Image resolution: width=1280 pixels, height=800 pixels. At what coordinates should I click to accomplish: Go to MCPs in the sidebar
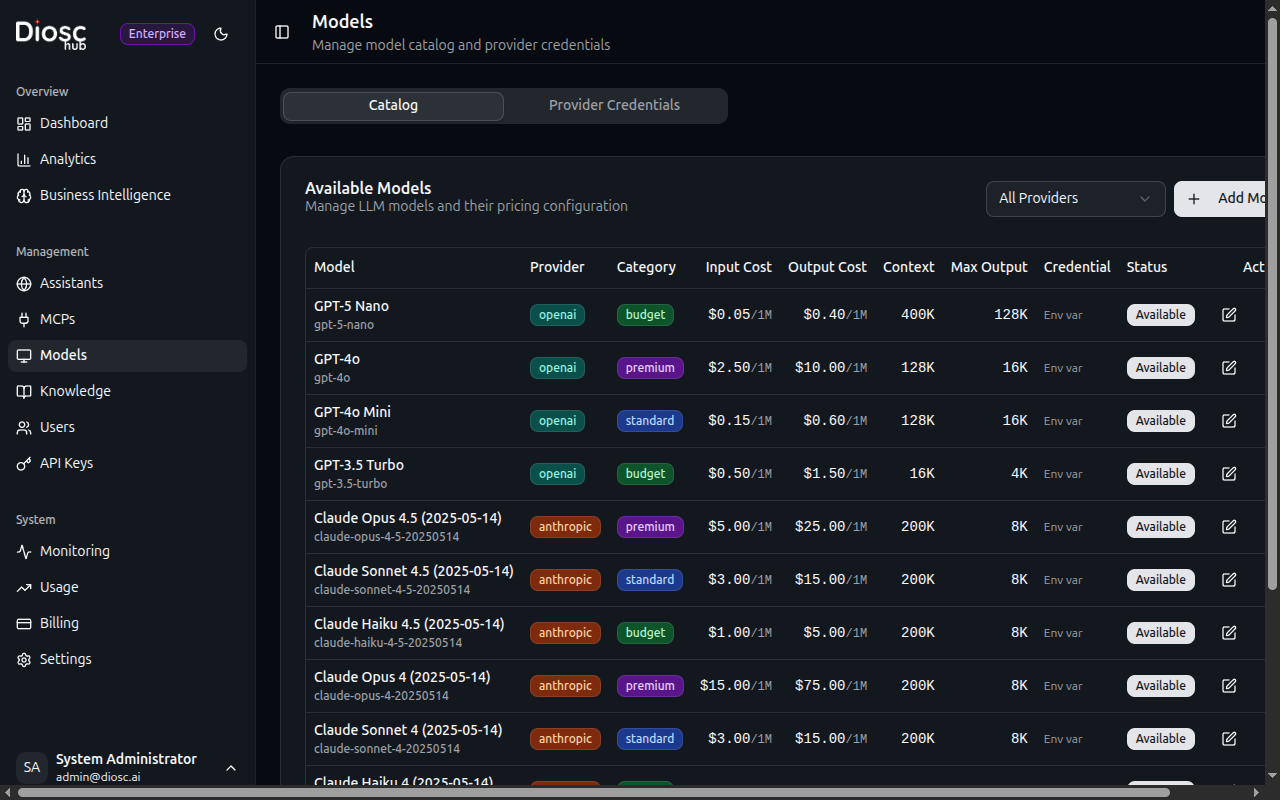57,319
